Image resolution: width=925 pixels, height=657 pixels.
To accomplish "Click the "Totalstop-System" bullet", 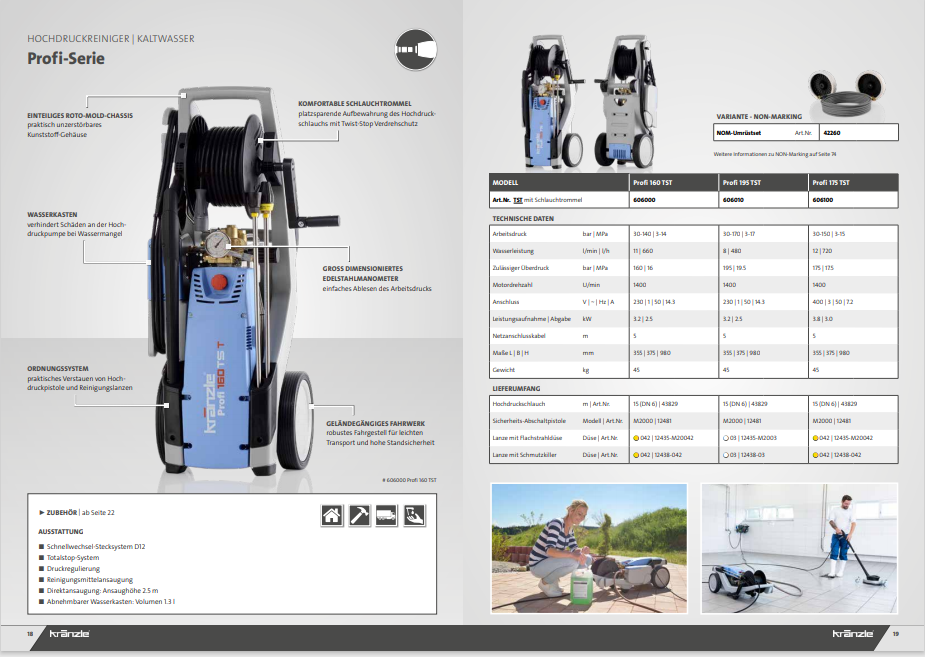I will 69,557.
